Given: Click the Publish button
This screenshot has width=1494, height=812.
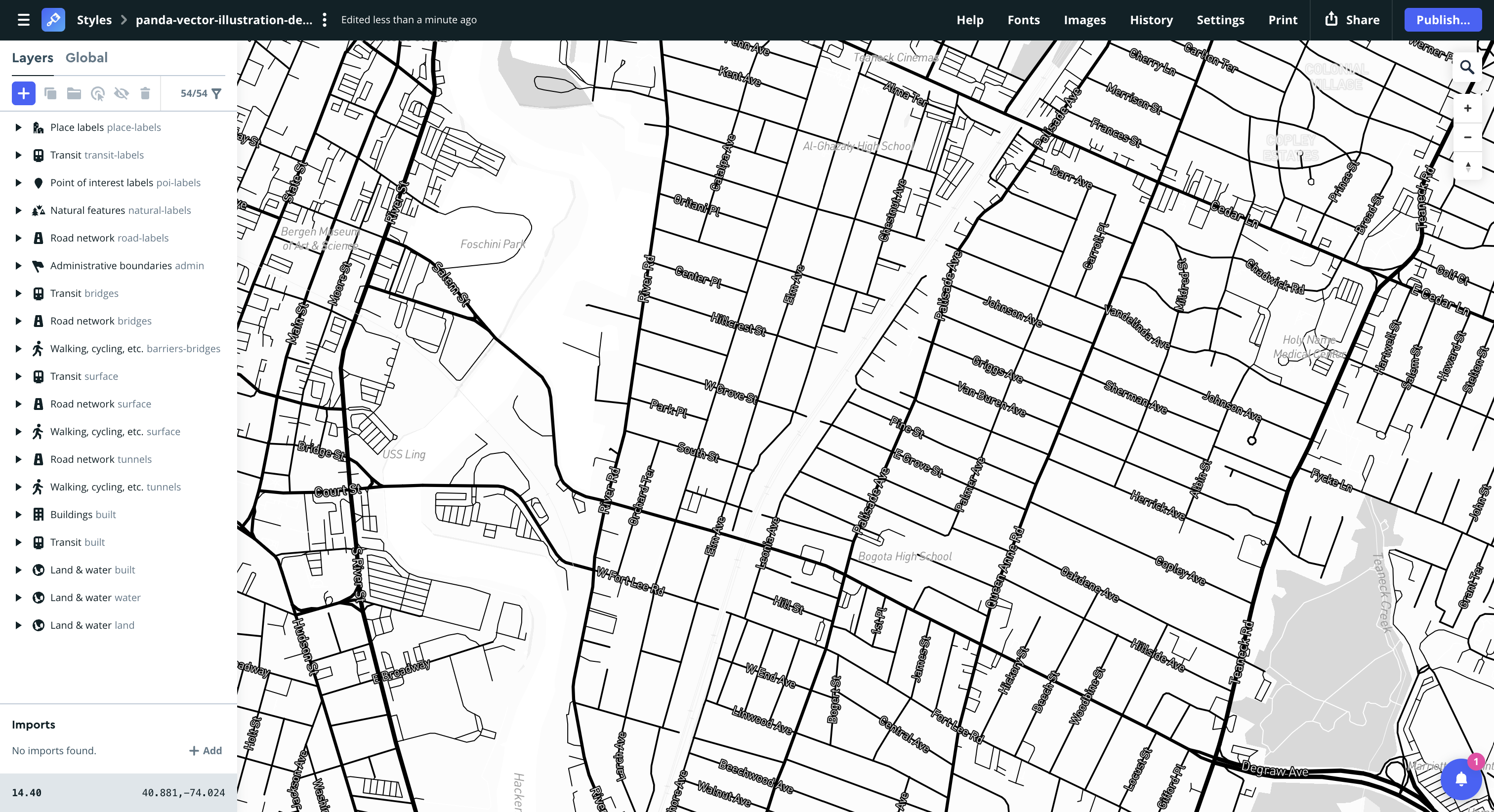Looking at the screenshot, I should tap(1443, 20).
